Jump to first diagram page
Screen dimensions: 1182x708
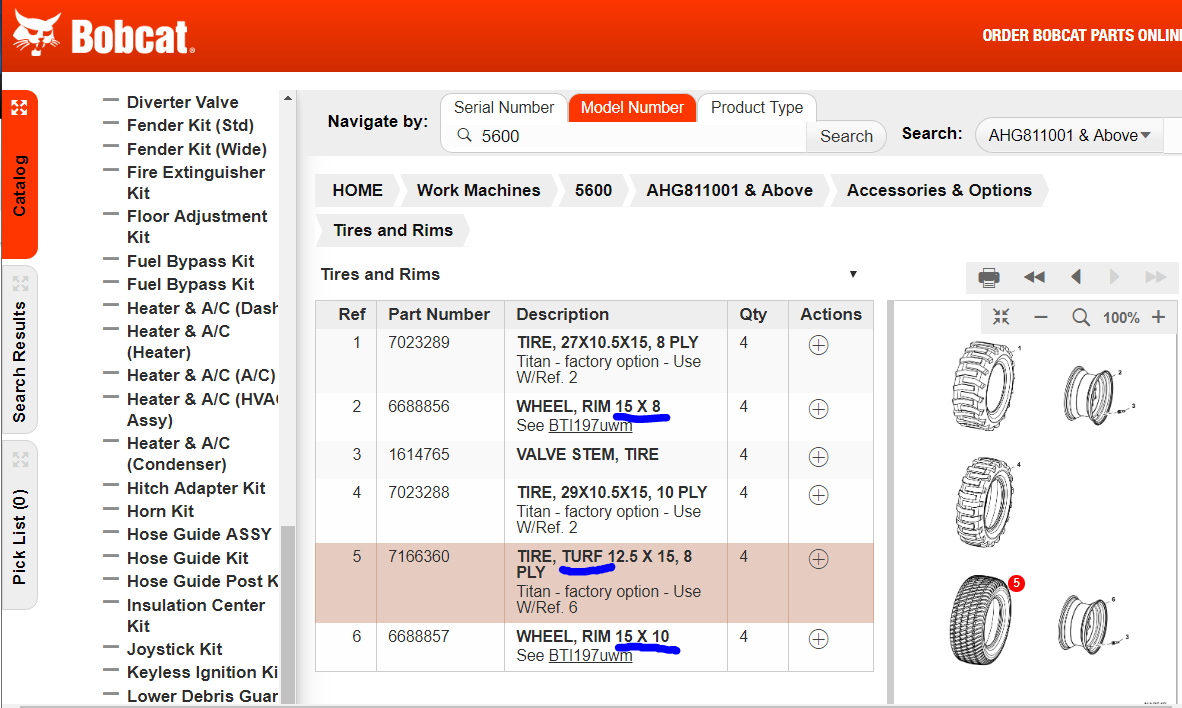1034,277
